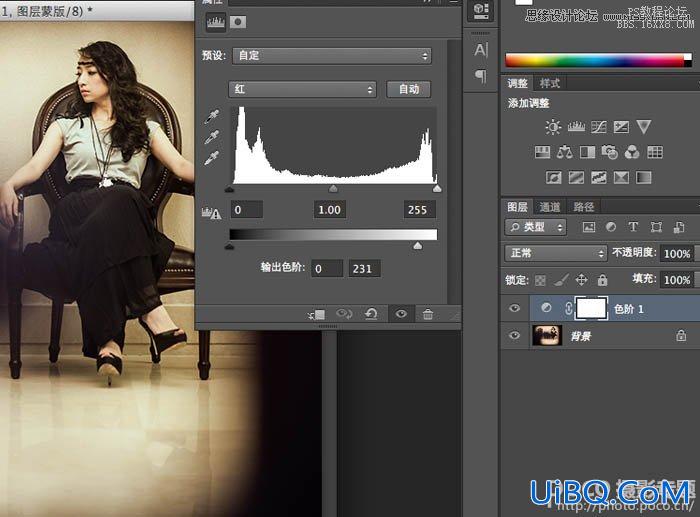Open the Character panel icon
The height and width of the screenshot is (517, 700).
pyautogui.click(x=481, y=50)
